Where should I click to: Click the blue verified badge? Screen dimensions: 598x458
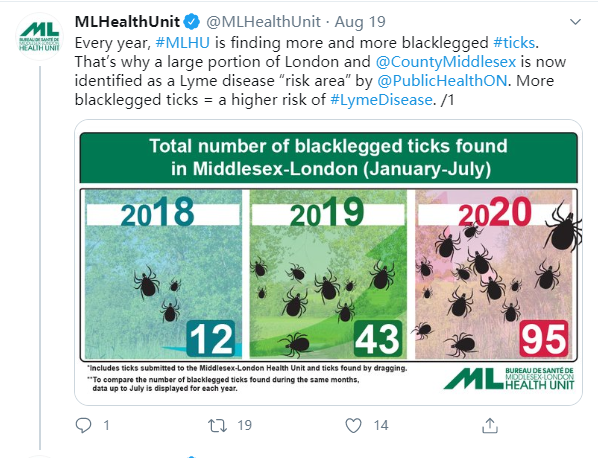click(x=192, y=22)
